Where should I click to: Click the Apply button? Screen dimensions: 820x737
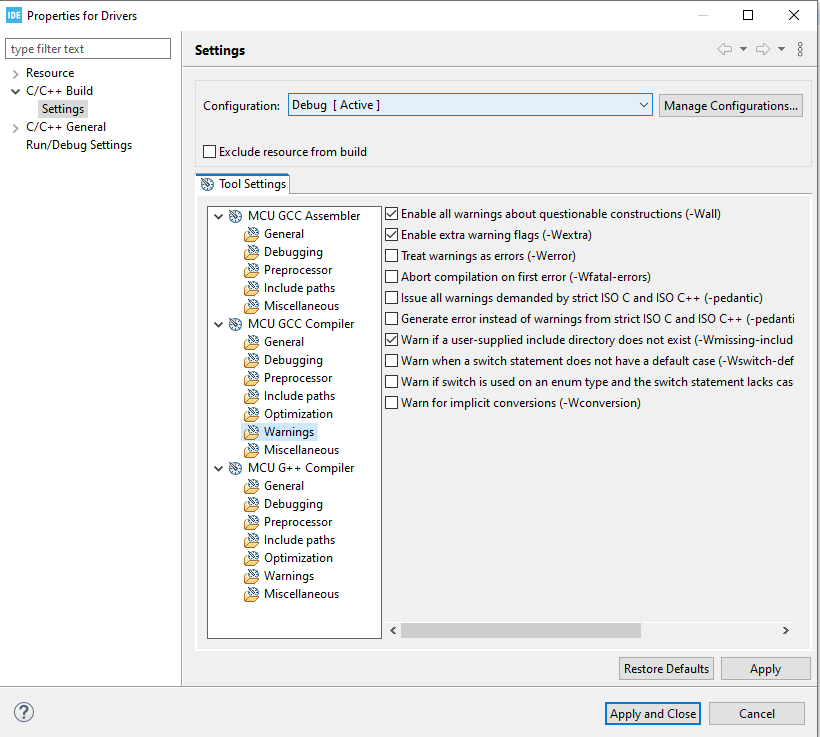765,668
